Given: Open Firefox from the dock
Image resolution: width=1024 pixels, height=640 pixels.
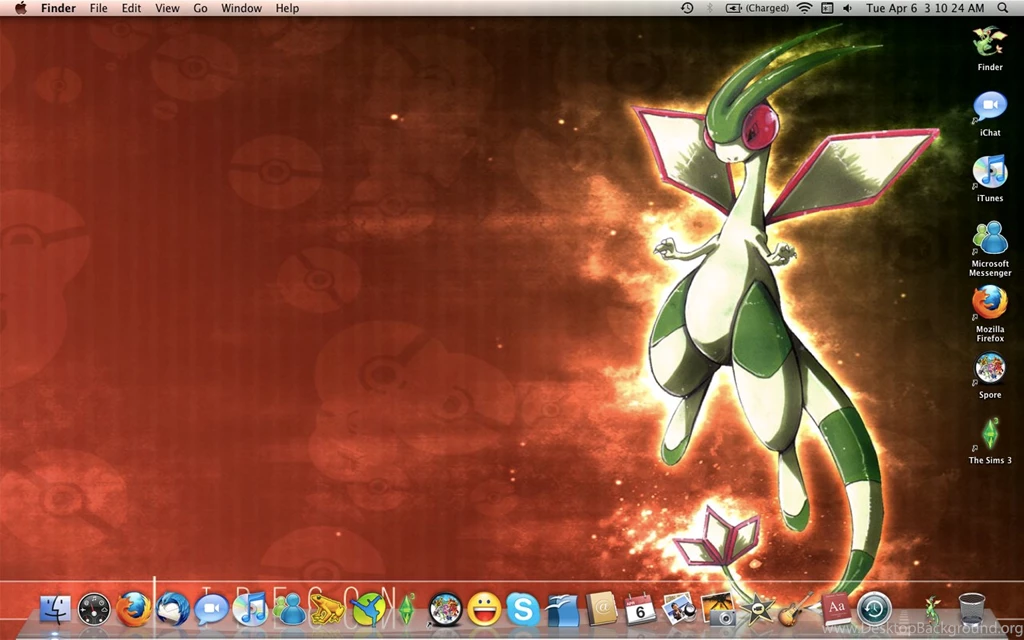Looking at the screenshot, I should 134,607.
